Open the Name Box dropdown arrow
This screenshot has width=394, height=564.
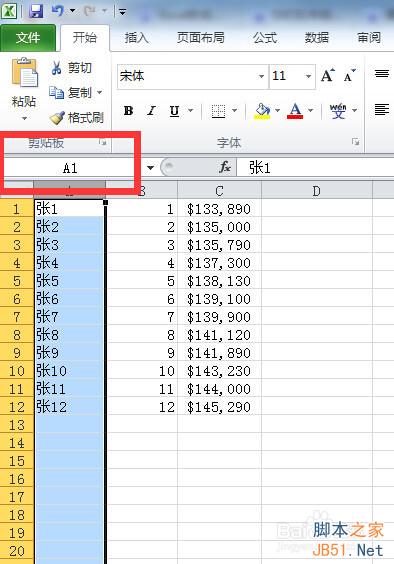[150, 168]
